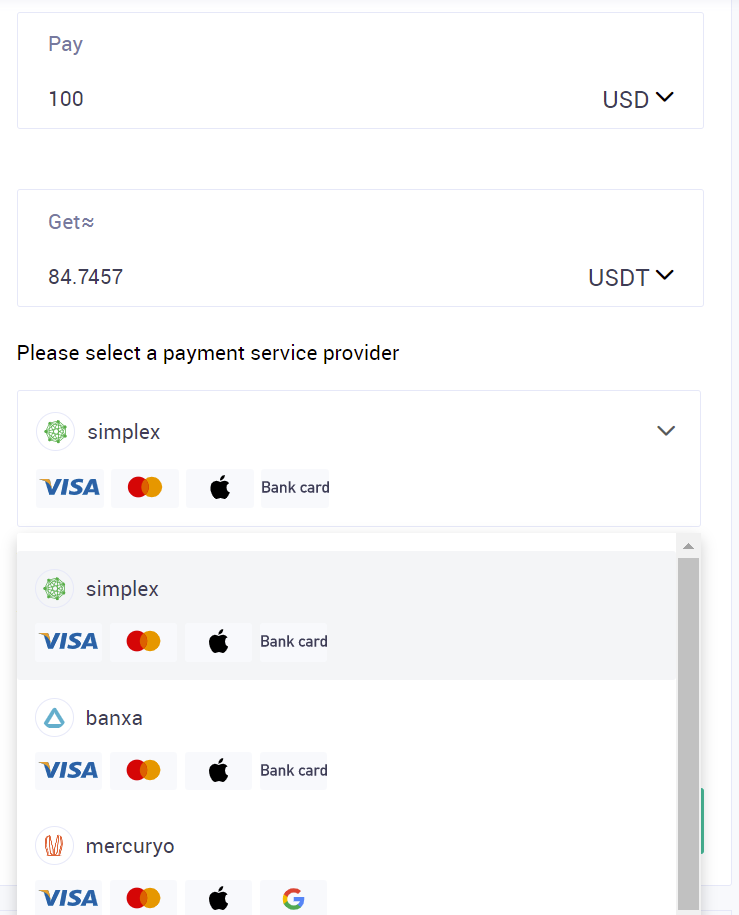Click the Google Pay icon under mercuryo
739x915 pixels.
[x=293, y=898]
